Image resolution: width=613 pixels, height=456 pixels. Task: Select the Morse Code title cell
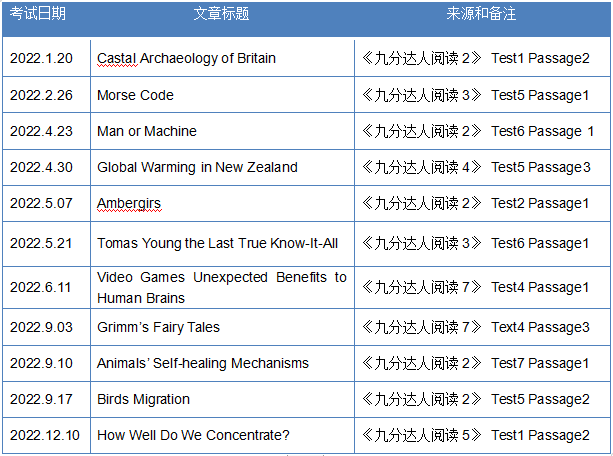pos(222,95)
